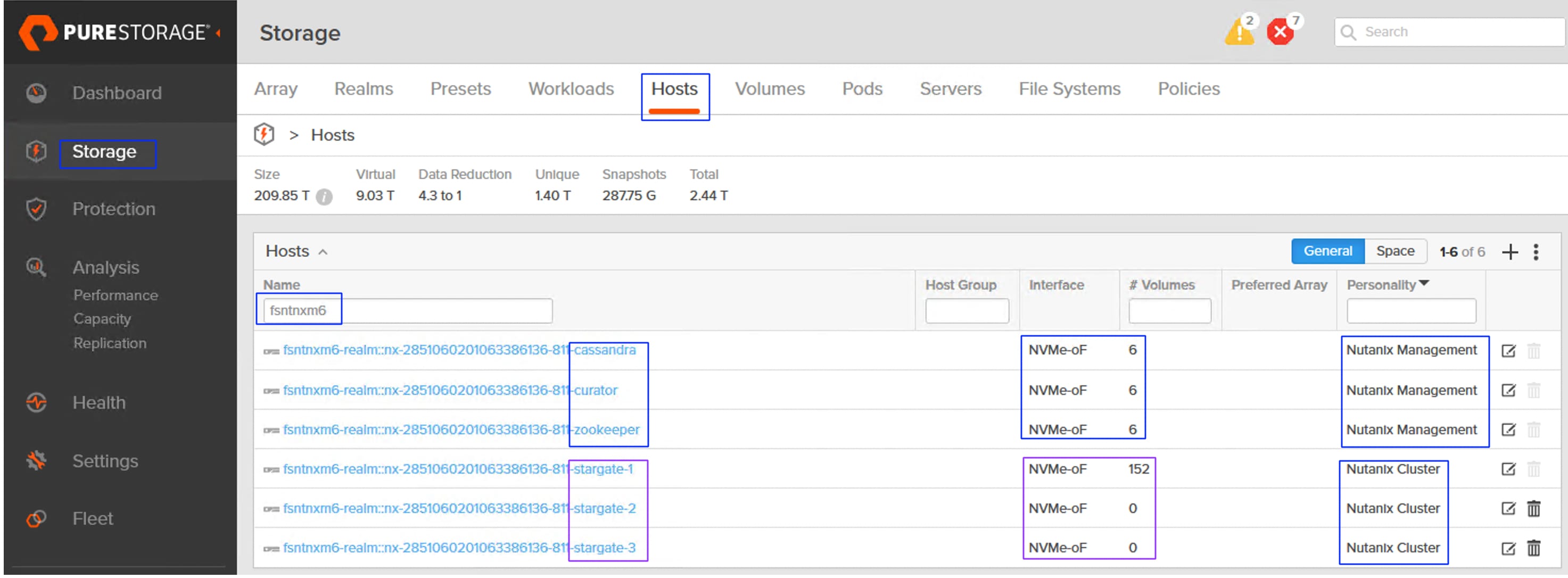
Task: Select the Fleet sidebar icon
Action: [x=37, y=518]
